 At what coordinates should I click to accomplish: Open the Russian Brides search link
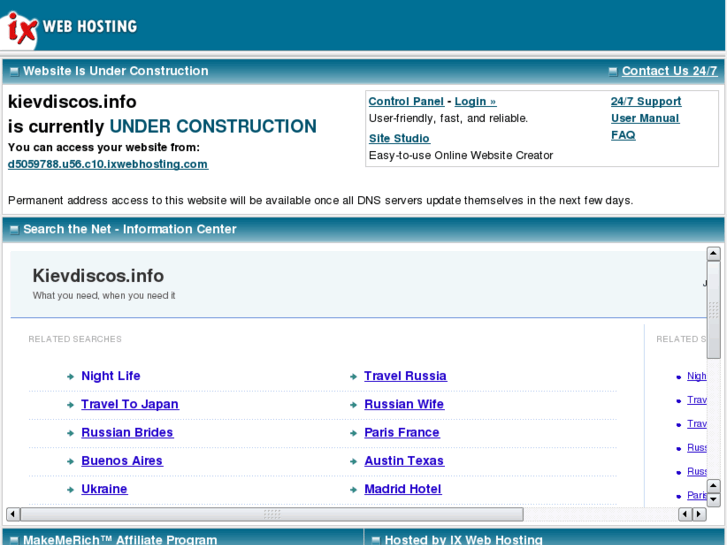tap(127, 432)
